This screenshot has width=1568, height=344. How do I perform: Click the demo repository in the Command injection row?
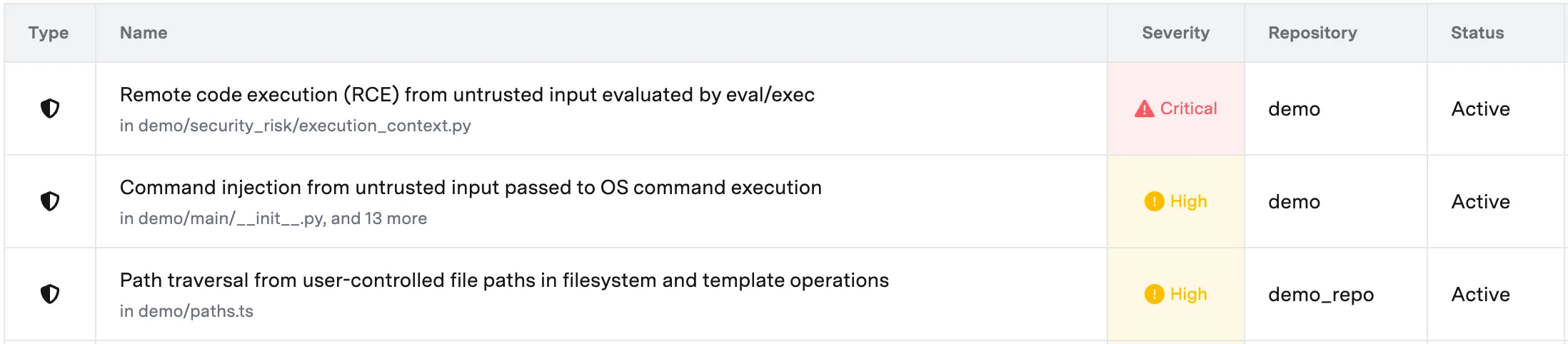click(1294, 201)
